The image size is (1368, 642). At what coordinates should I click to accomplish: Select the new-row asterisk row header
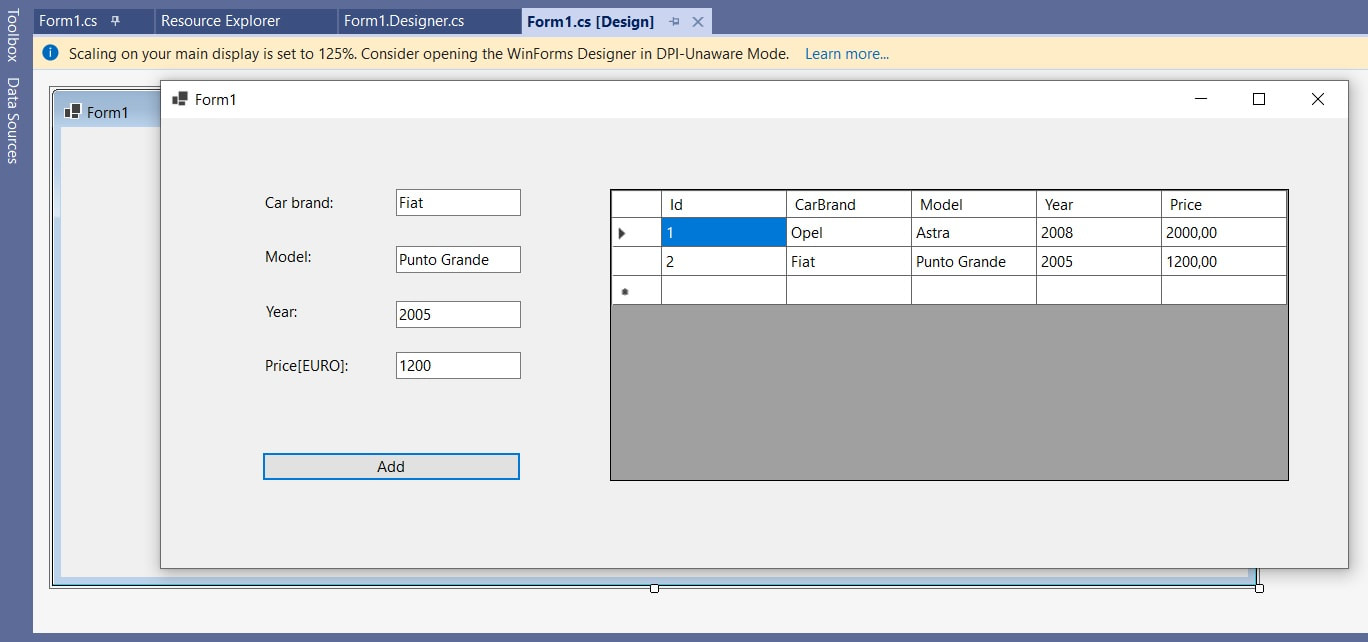[636, 291]
